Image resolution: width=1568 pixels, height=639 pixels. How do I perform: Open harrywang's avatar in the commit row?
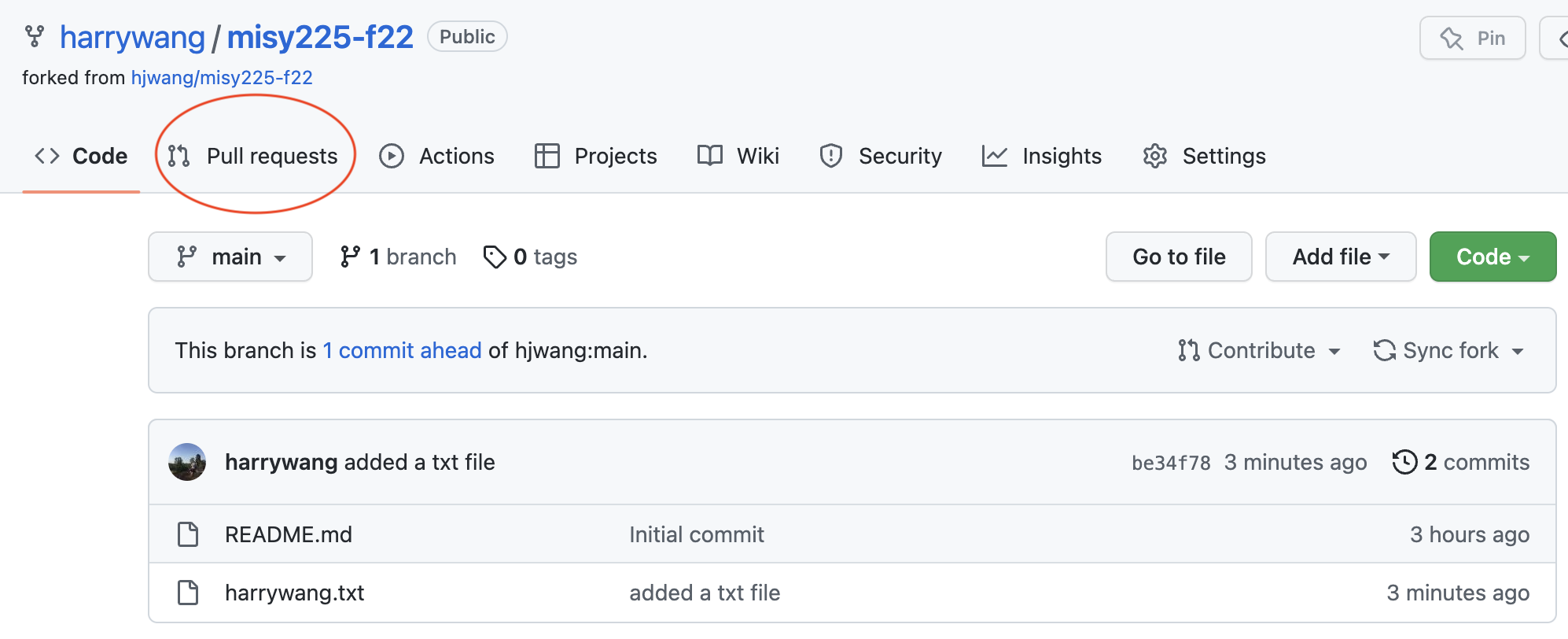point(187,462)
